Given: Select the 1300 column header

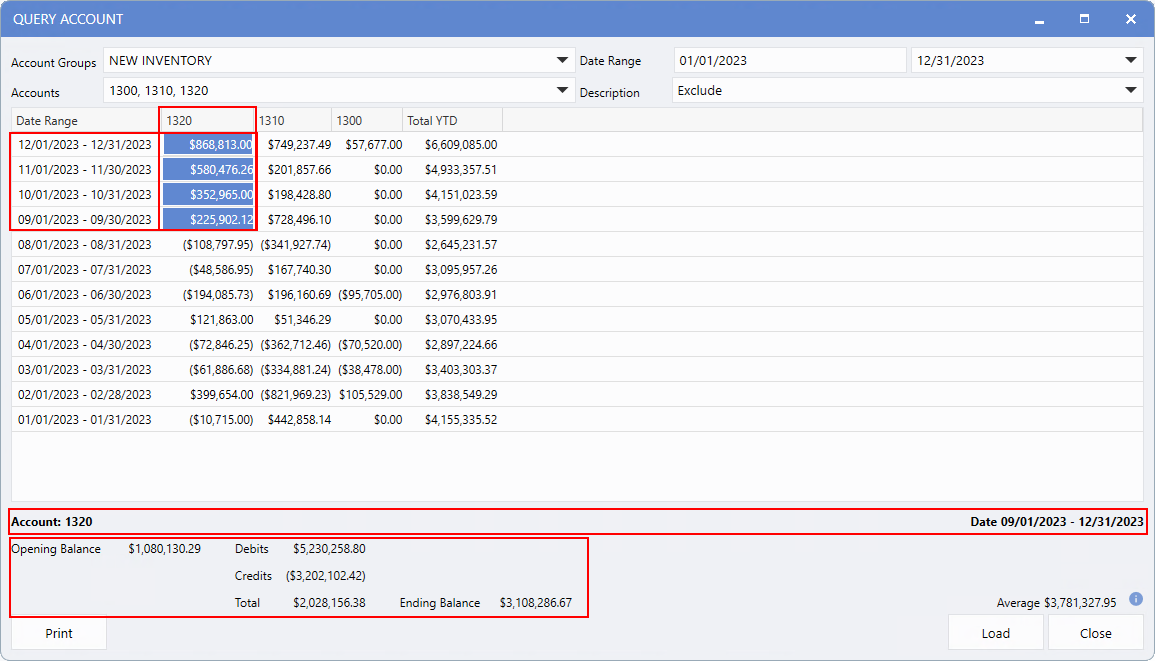Looking at the screenshot, I should point(367,120).
